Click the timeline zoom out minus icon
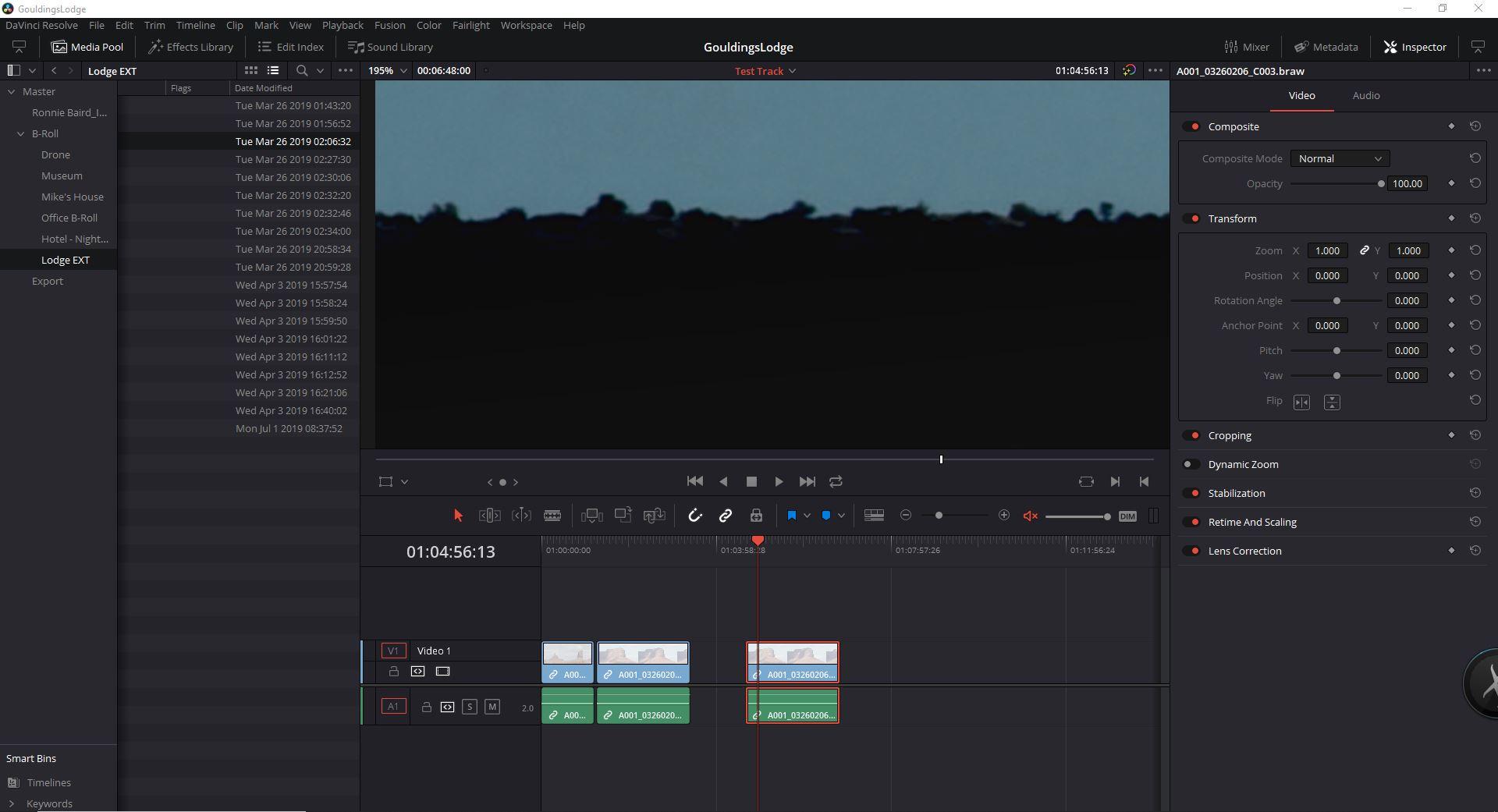Viewport: 1498px width, 812px height. point(906,516)
